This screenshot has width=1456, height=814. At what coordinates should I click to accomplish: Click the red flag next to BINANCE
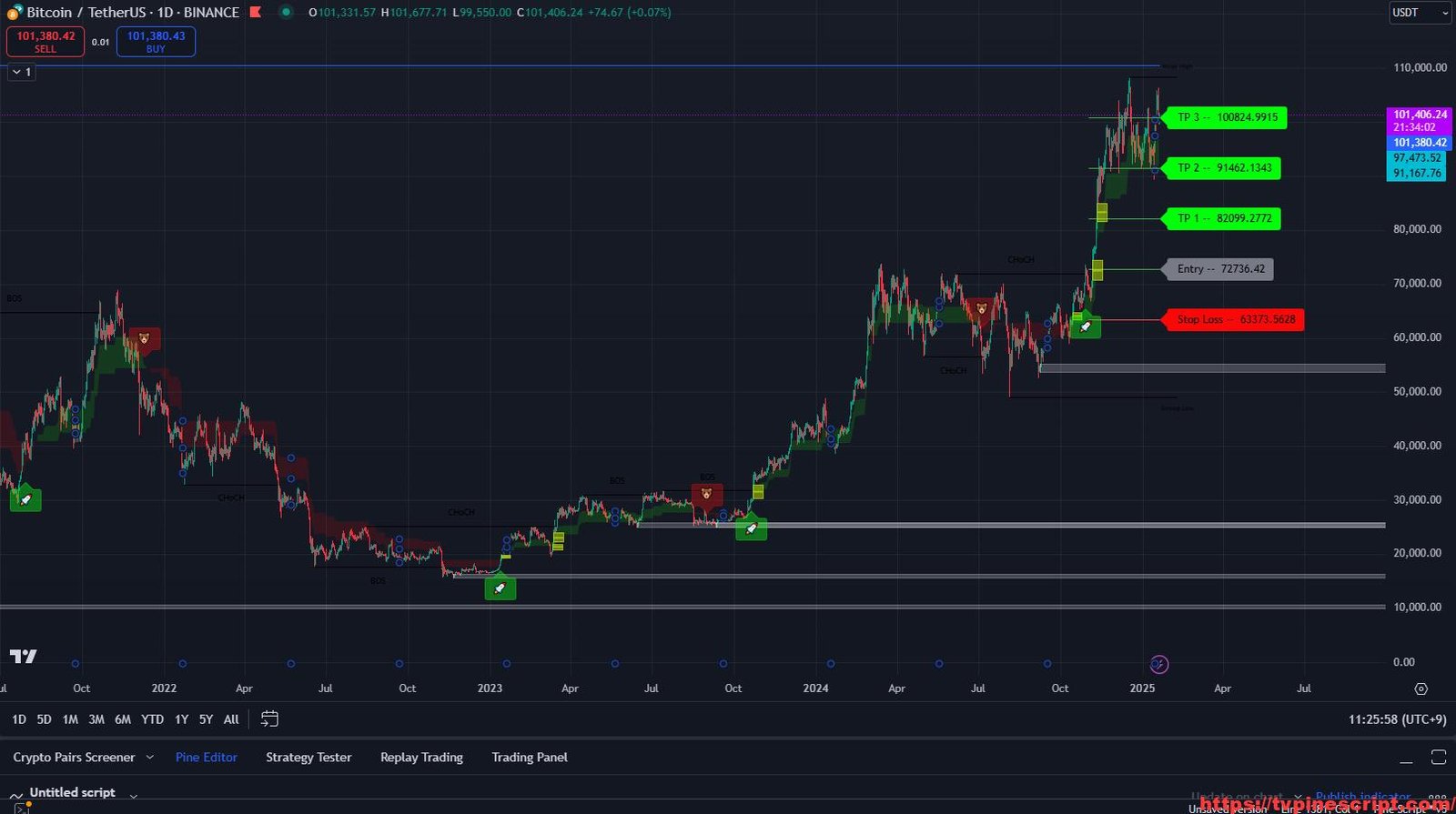pyautogui.click(x=256, y=13)
